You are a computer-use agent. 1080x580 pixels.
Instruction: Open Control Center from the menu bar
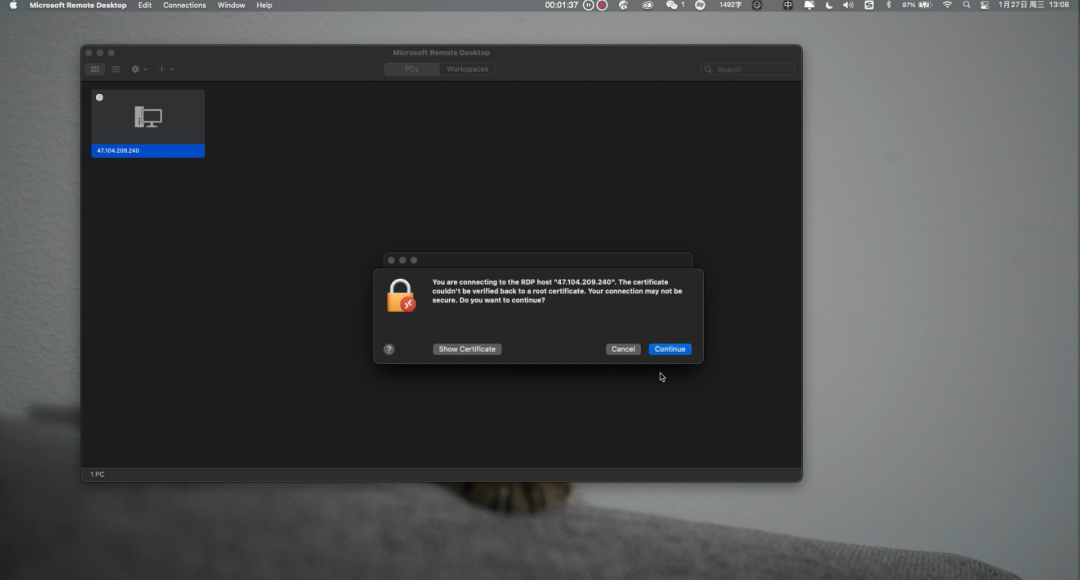tap(984, 5)
